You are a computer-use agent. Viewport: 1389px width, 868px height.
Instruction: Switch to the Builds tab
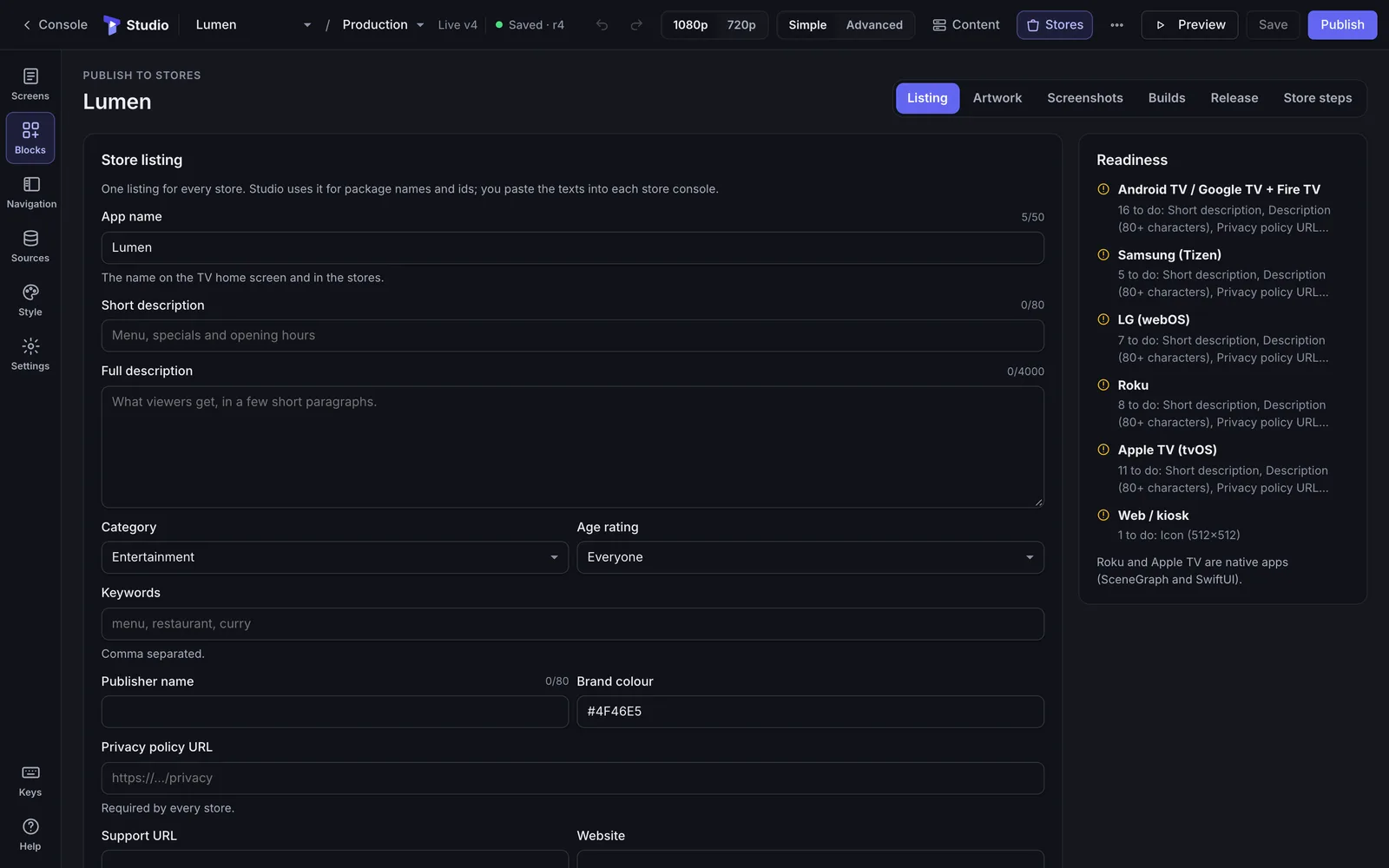click(x=1167, y=98)
